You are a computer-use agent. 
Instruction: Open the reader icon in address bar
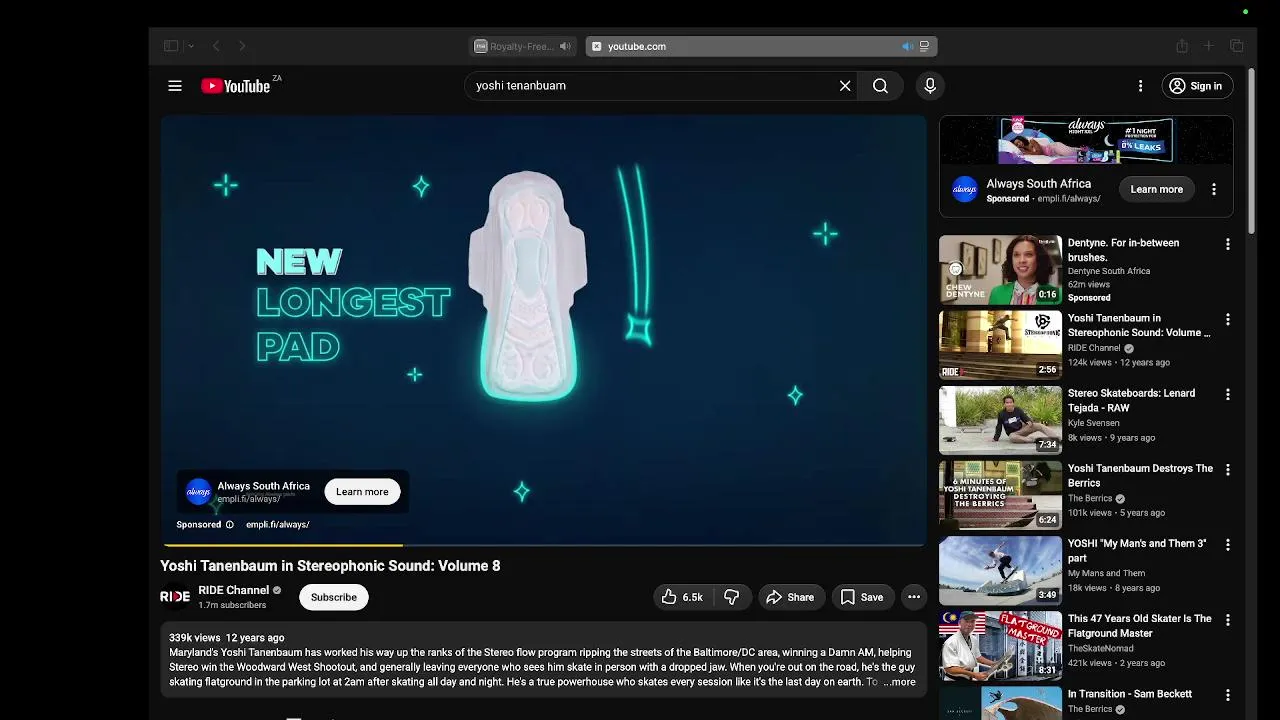click(924, 46)
